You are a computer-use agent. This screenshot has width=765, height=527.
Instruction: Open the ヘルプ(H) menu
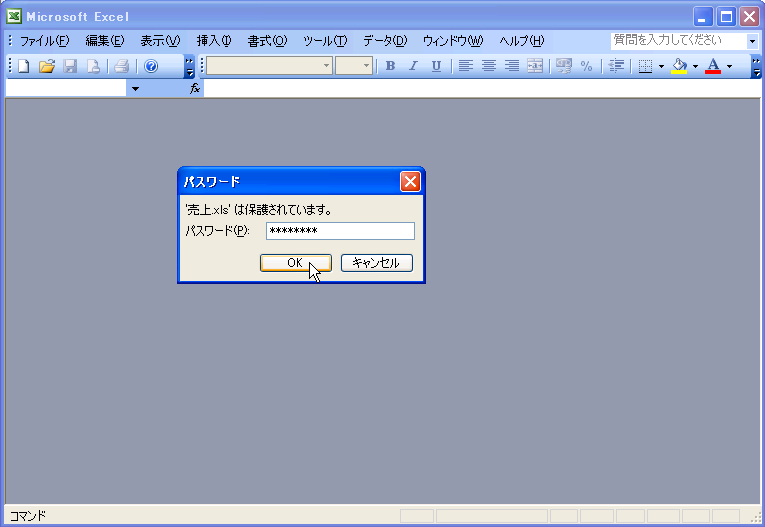[x=522, y=41]
